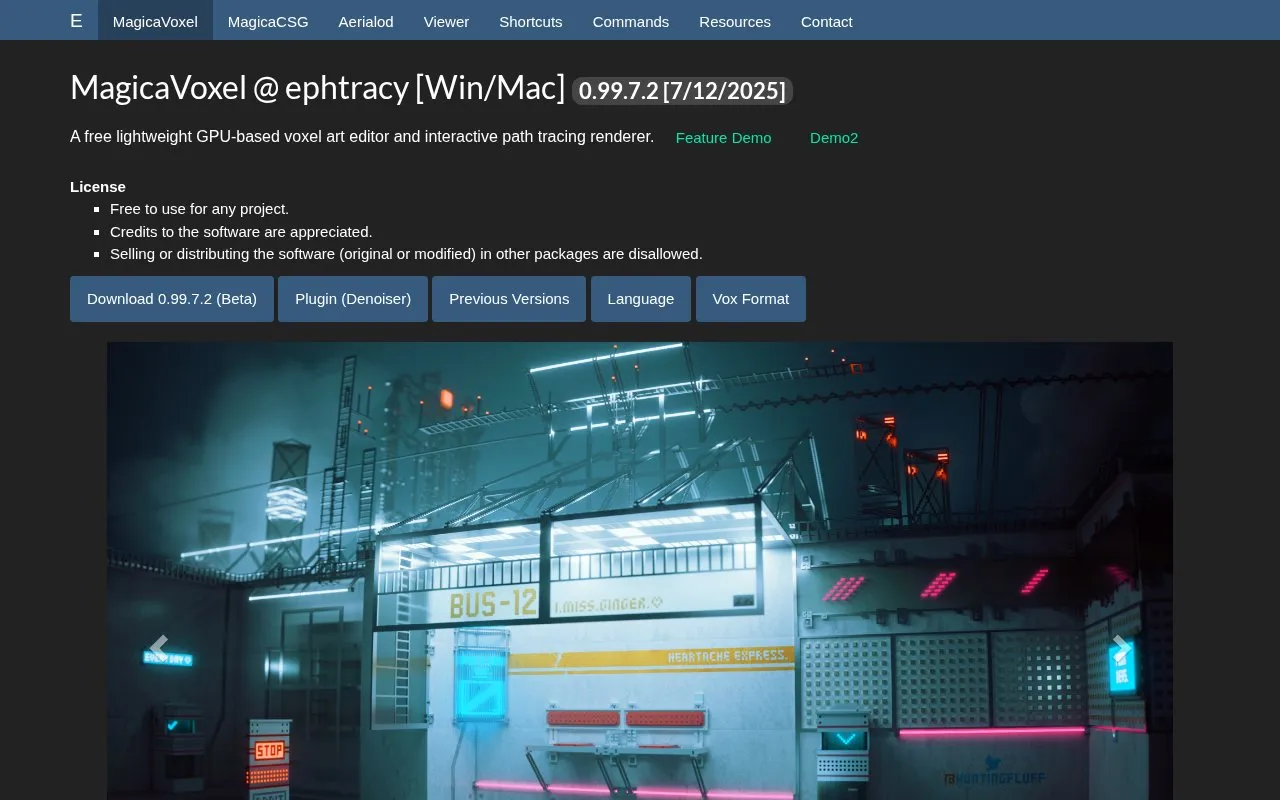The height and width of the screenshot is (800, 1280).
Task: Open the Resources nav item
Action: 735,21
